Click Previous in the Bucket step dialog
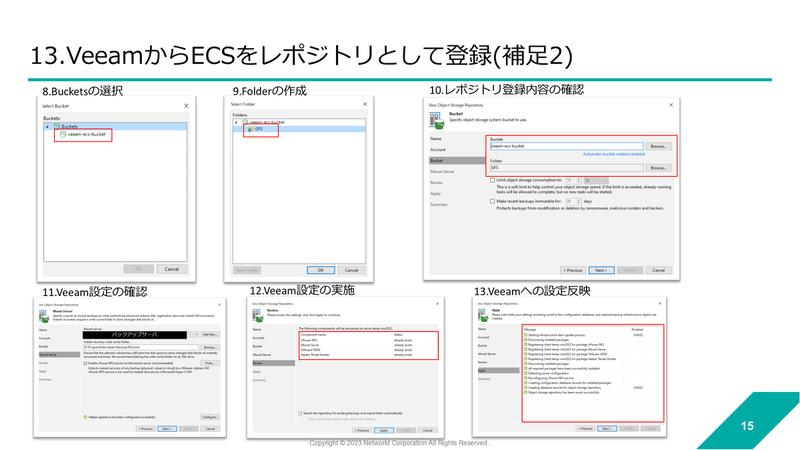 pos(572,270)
